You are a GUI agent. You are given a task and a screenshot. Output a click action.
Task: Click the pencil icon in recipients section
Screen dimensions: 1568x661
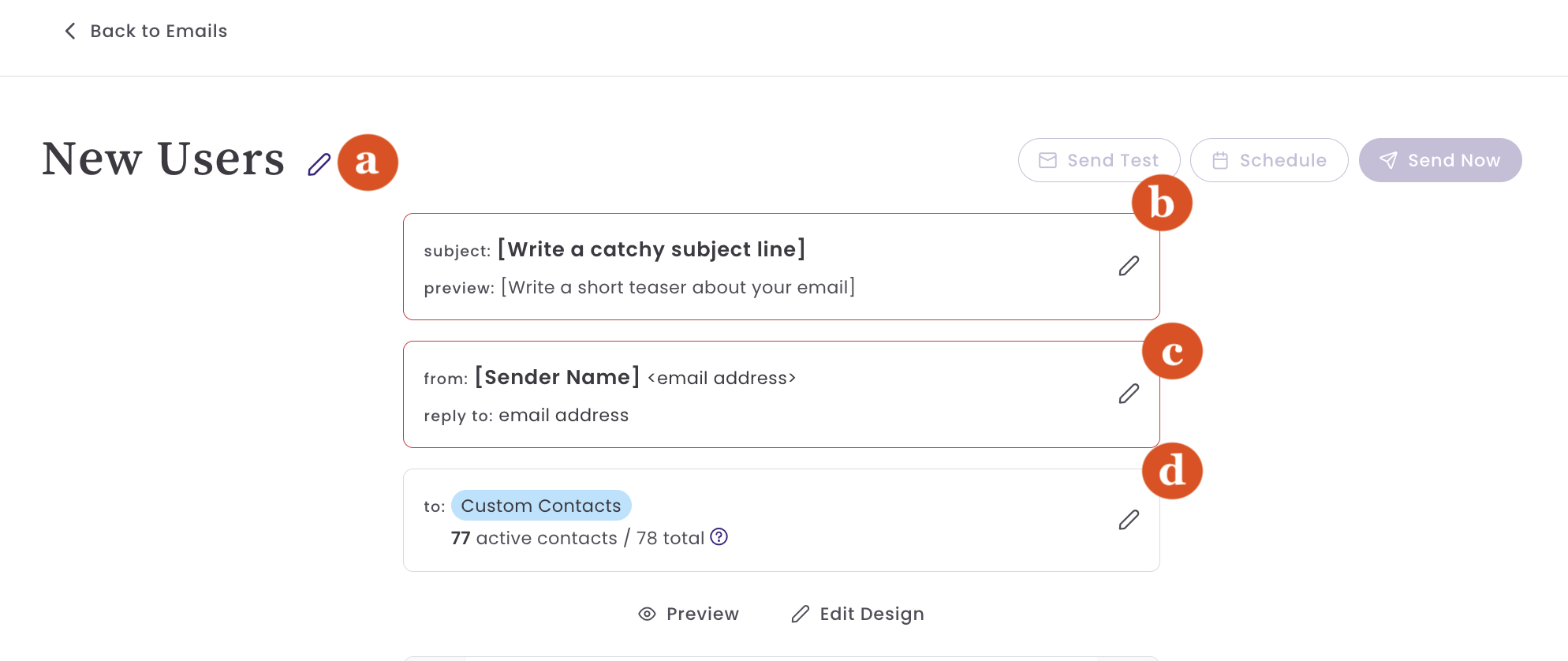(1129, 520)
